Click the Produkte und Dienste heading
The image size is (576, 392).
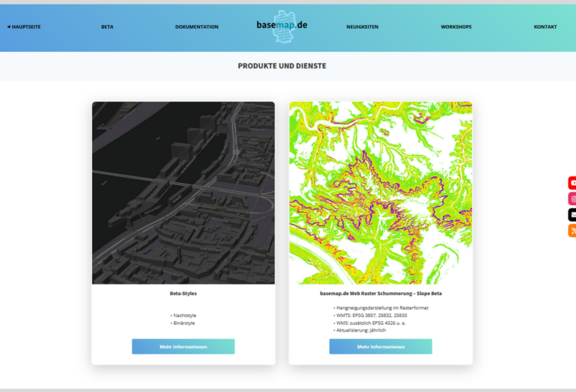click(282, 66)
